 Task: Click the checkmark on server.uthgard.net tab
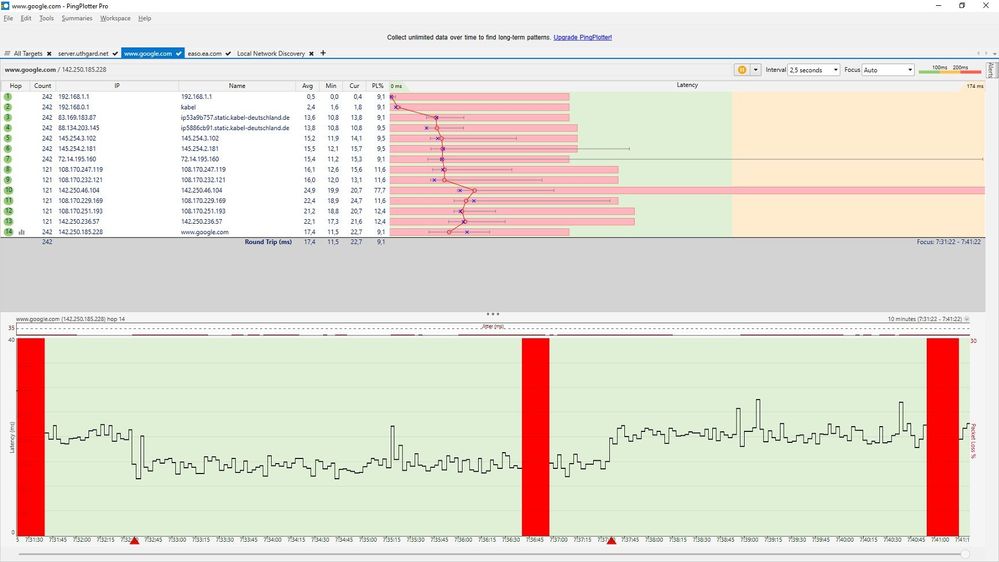[115, 54]
